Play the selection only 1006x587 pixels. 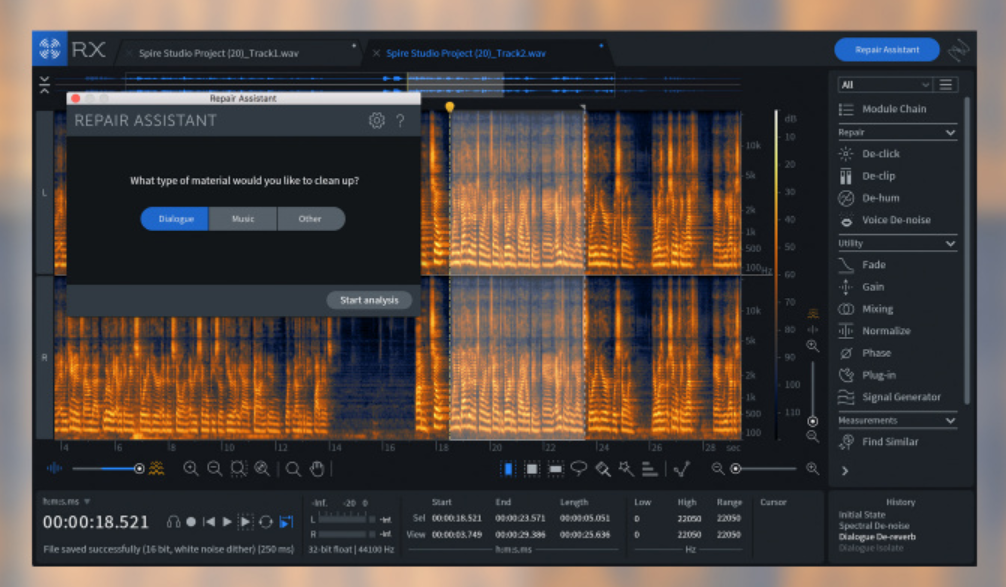(245, 522)
